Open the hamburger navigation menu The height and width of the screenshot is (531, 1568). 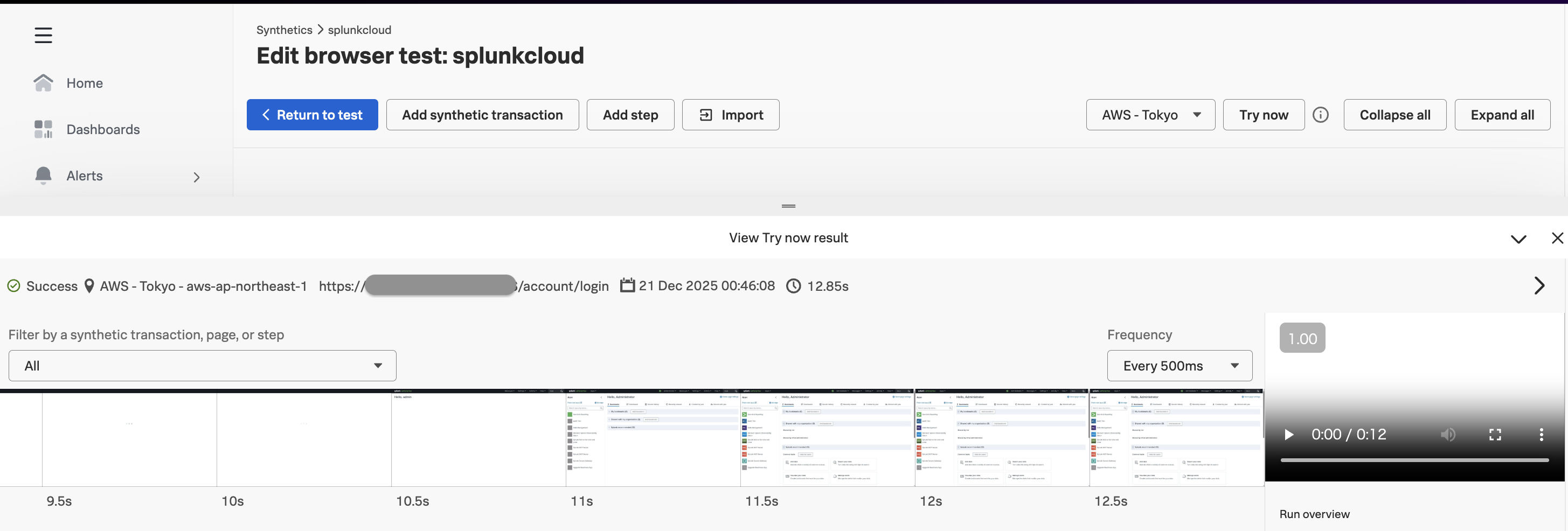(x=43, y=36)
